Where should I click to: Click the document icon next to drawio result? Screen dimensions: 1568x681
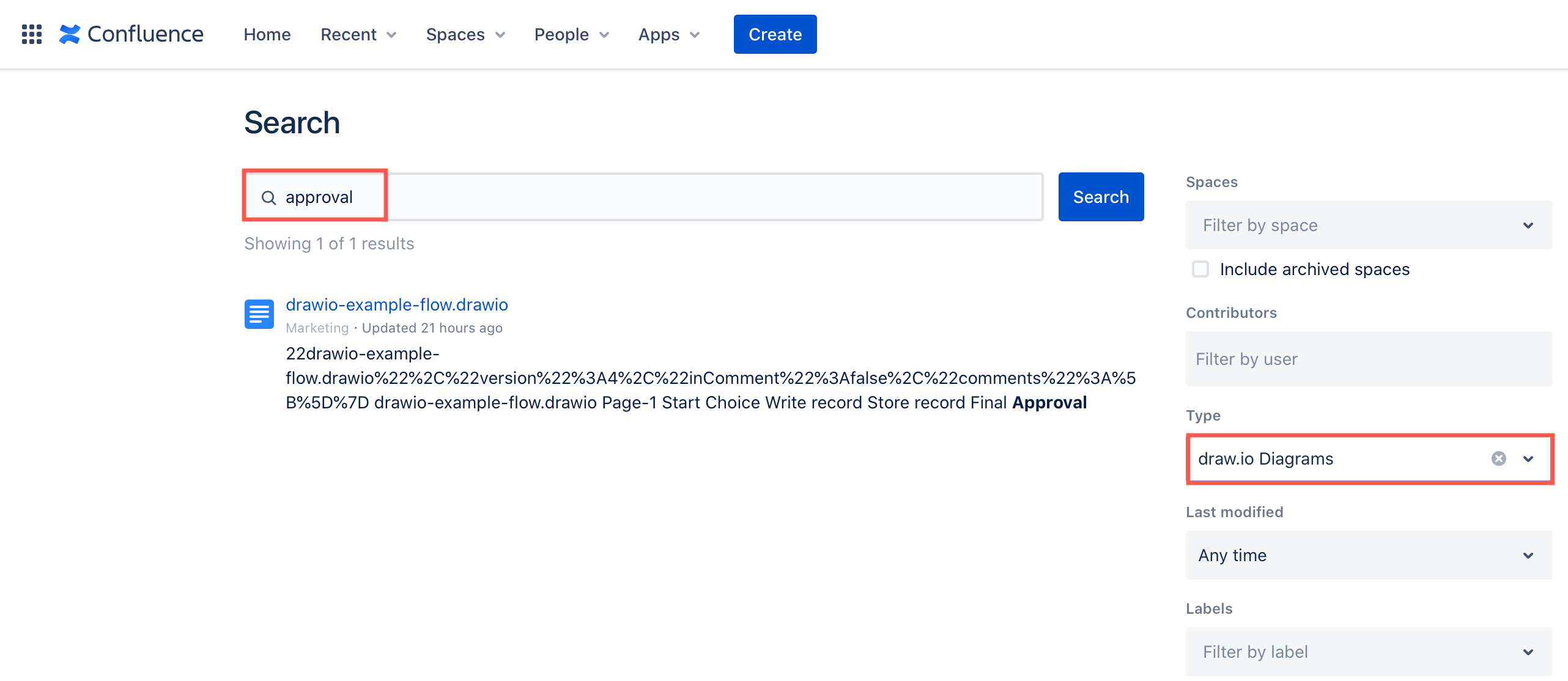(259, 312)
